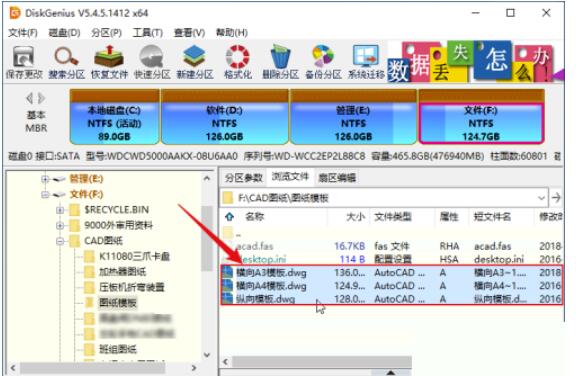576x376 pixels.
Task: Click the next disk right arrow
Action: (42, 98)
